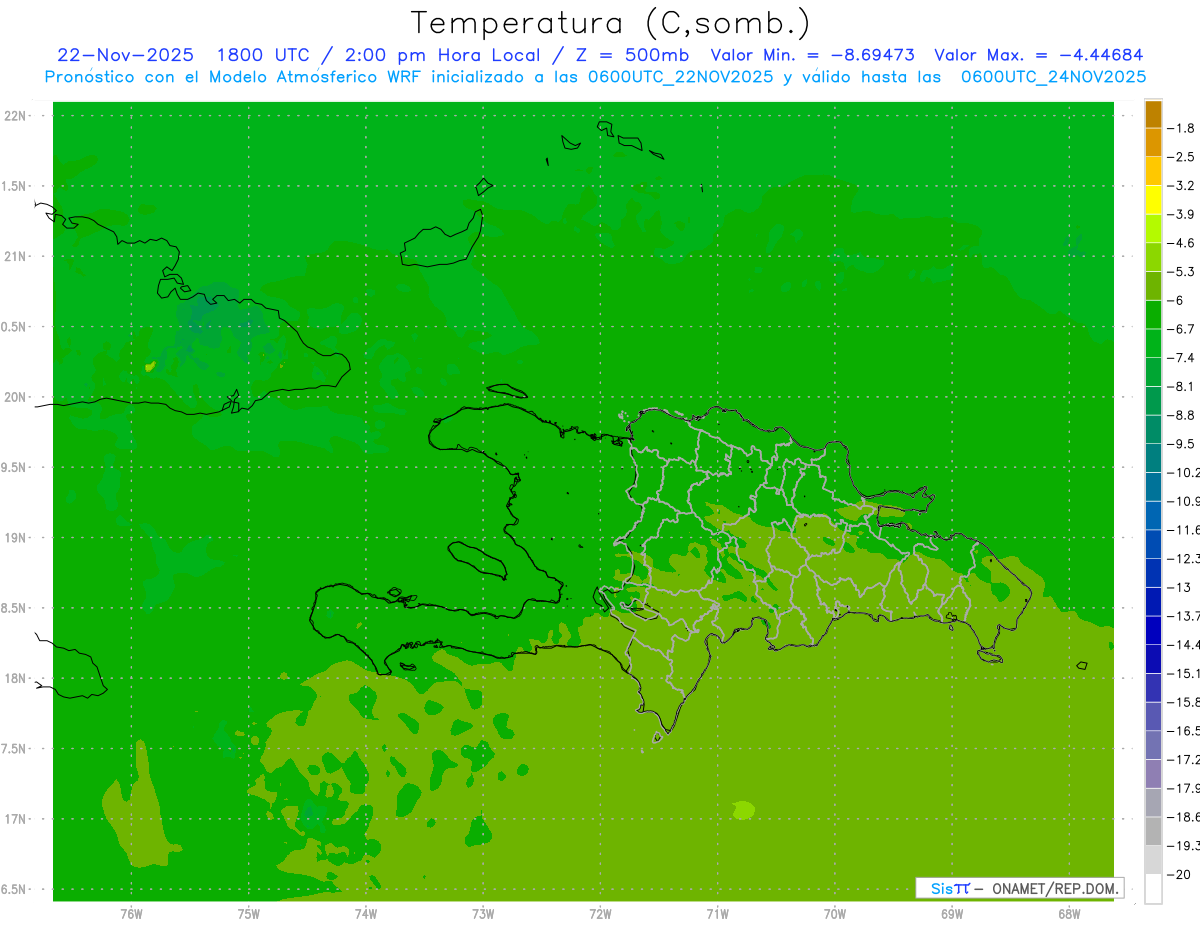Click the "-8.8" colorbar value
The image size is (1200, 927).
(x=1181, y=415)
